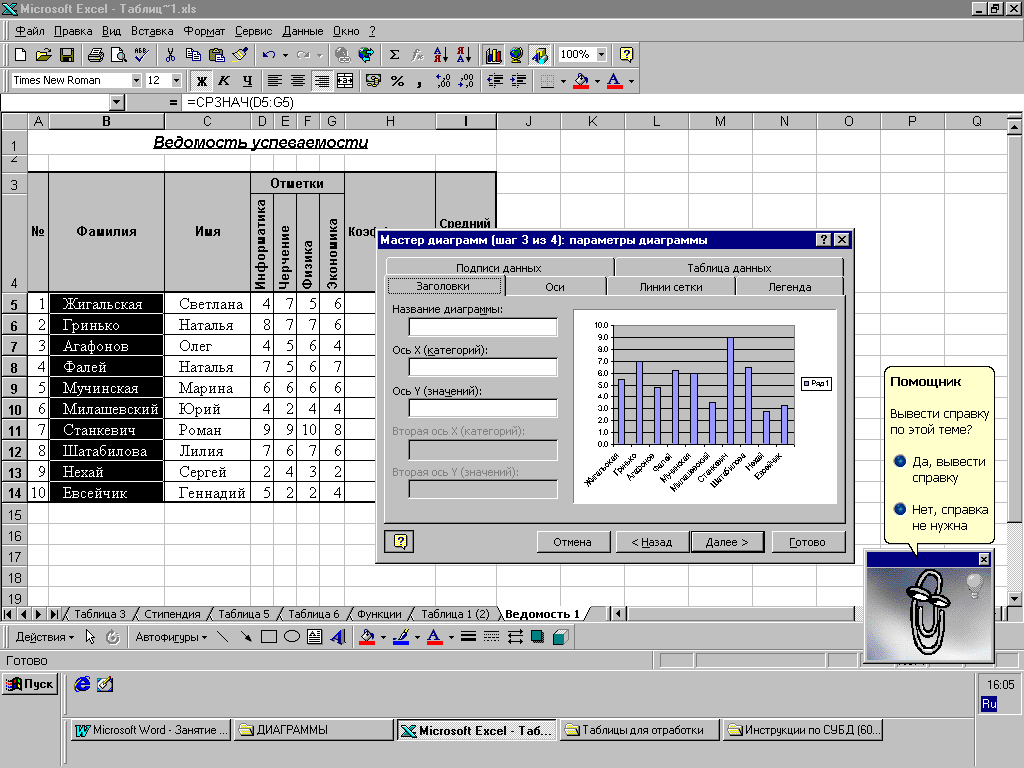Click the Print icon

95,55
